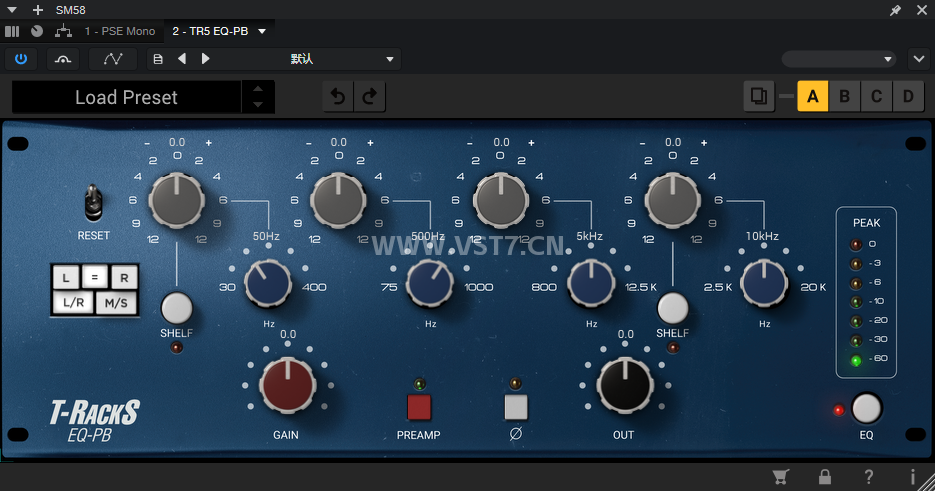The width and height of the screenshot is (935, 491).
Task: Open the routing icon
Action: coord(63,31)
